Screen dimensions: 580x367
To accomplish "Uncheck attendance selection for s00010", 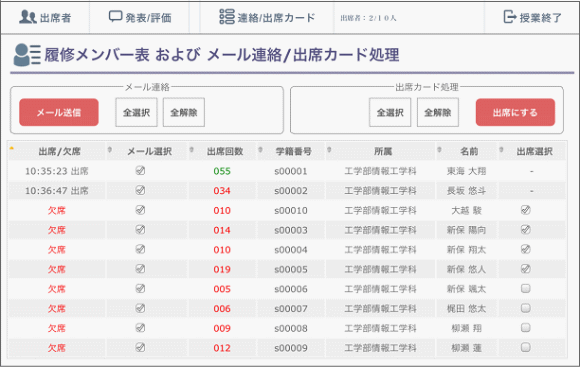I will click(526, 210).
